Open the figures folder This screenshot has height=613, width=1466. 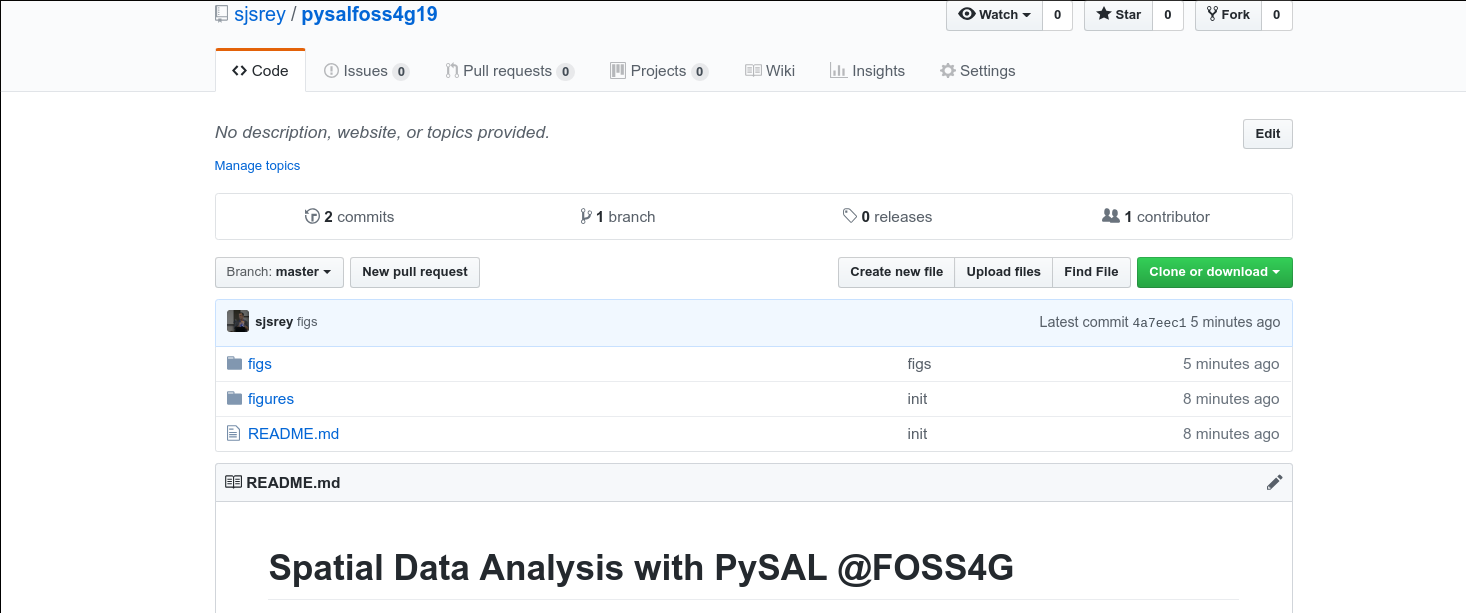(x=271, y=399)
